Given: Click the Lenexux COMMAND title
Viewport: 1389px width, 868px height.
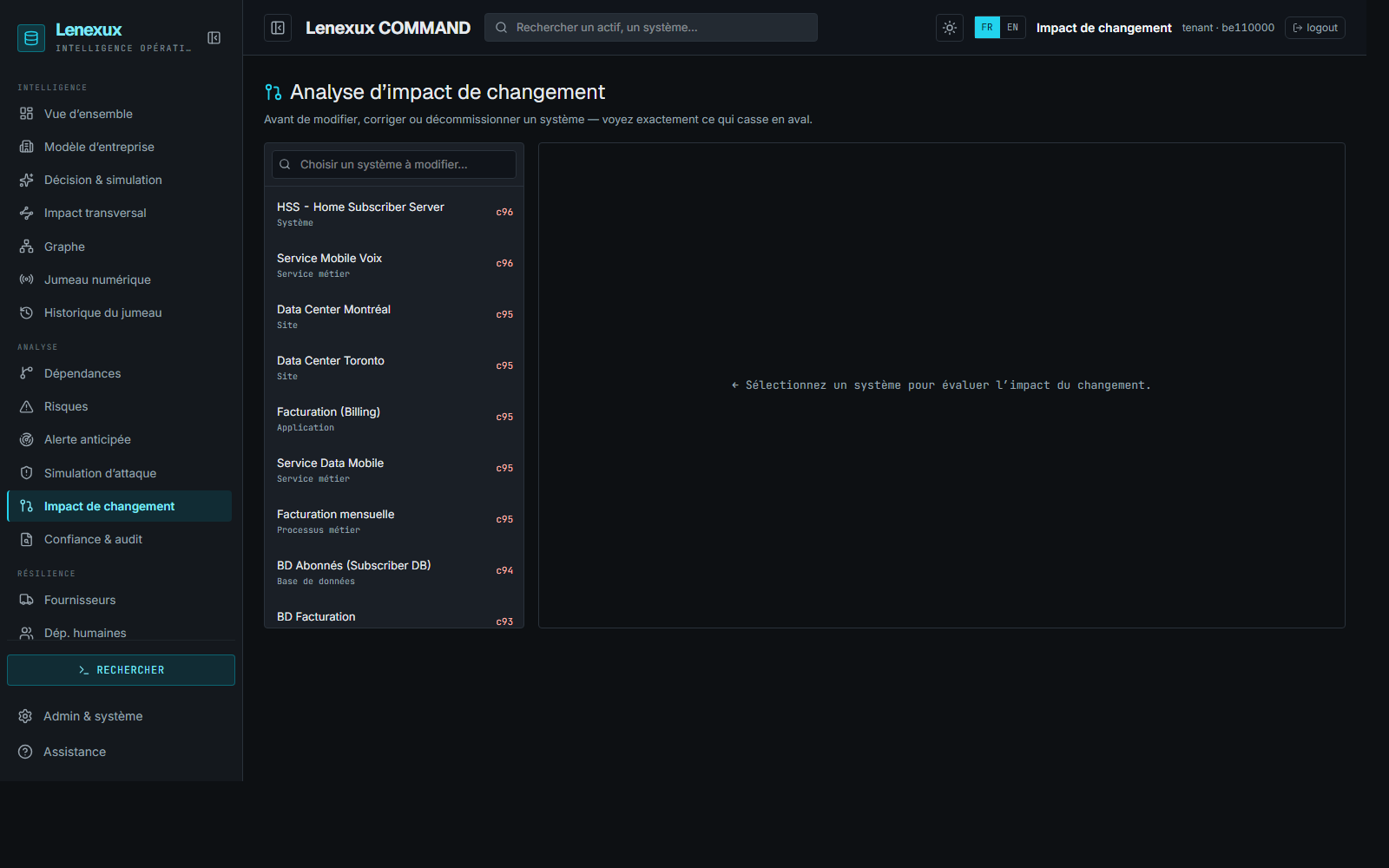Looking at the screenshot, I should pyautogui.click(x=388, y=28).
